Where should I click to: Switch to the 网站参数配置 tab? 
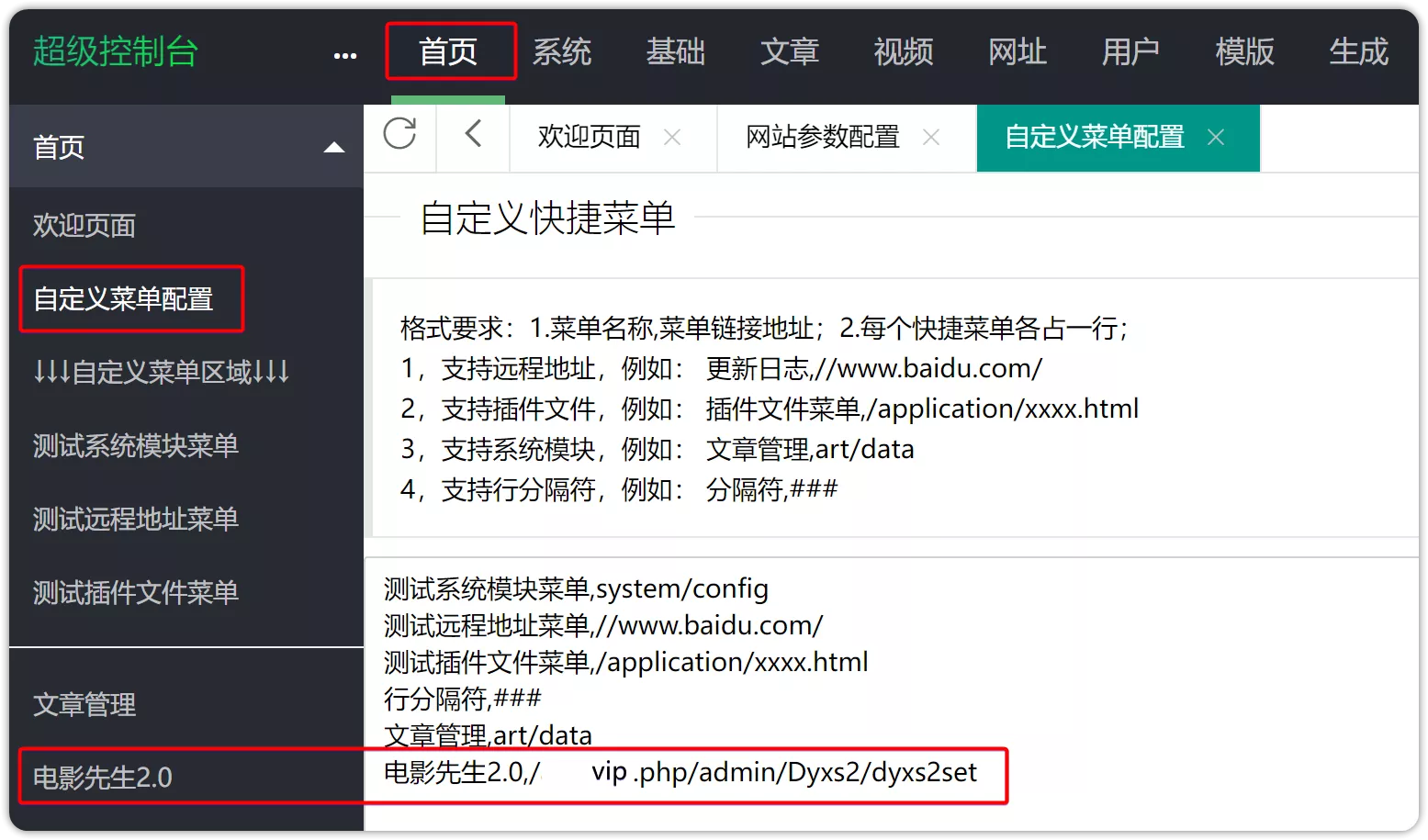(x=822, y=138)
